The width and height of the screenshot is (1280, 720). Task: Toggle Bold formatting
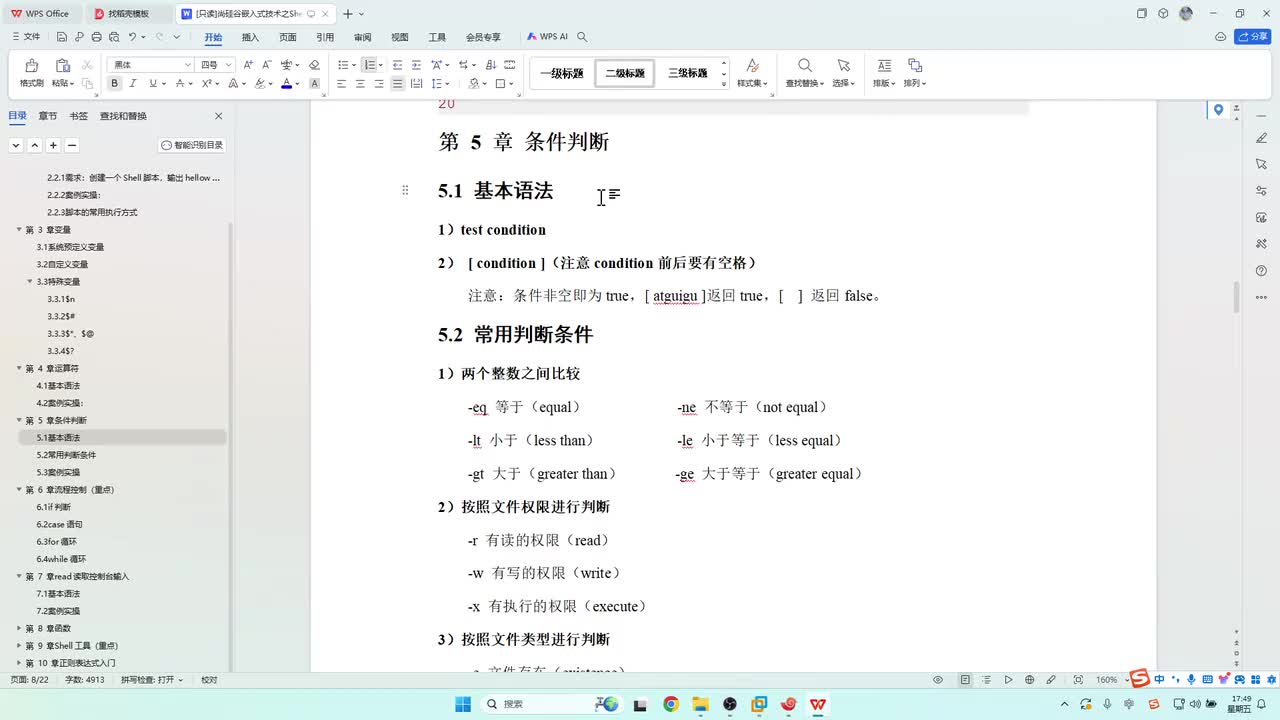[115, 84]
